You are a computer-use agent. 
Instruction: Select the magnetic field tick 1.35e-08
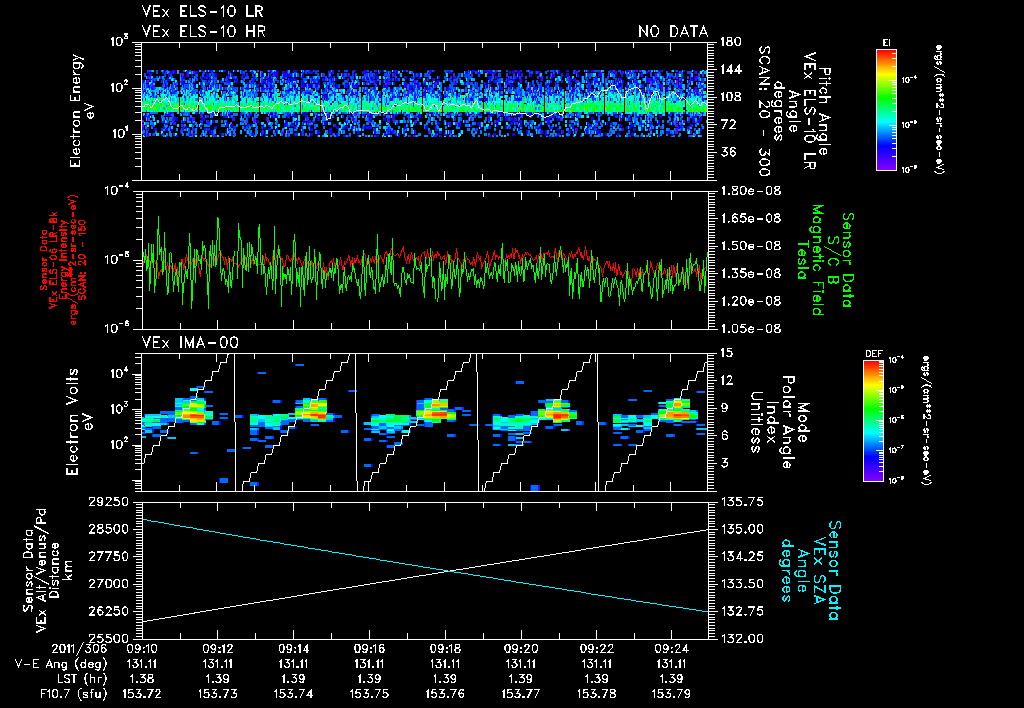pos(750,273)
